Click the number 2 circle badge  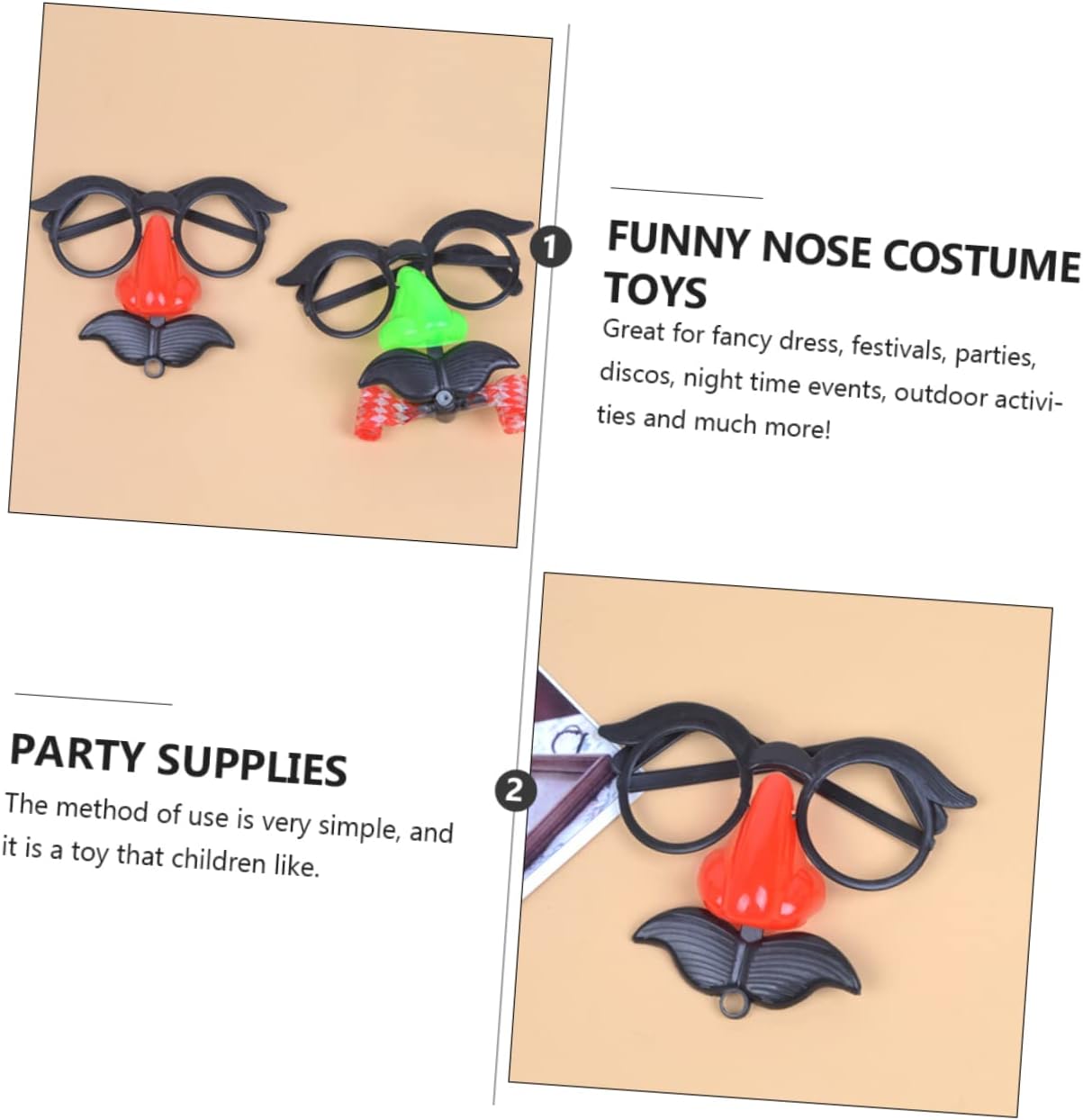515,790
